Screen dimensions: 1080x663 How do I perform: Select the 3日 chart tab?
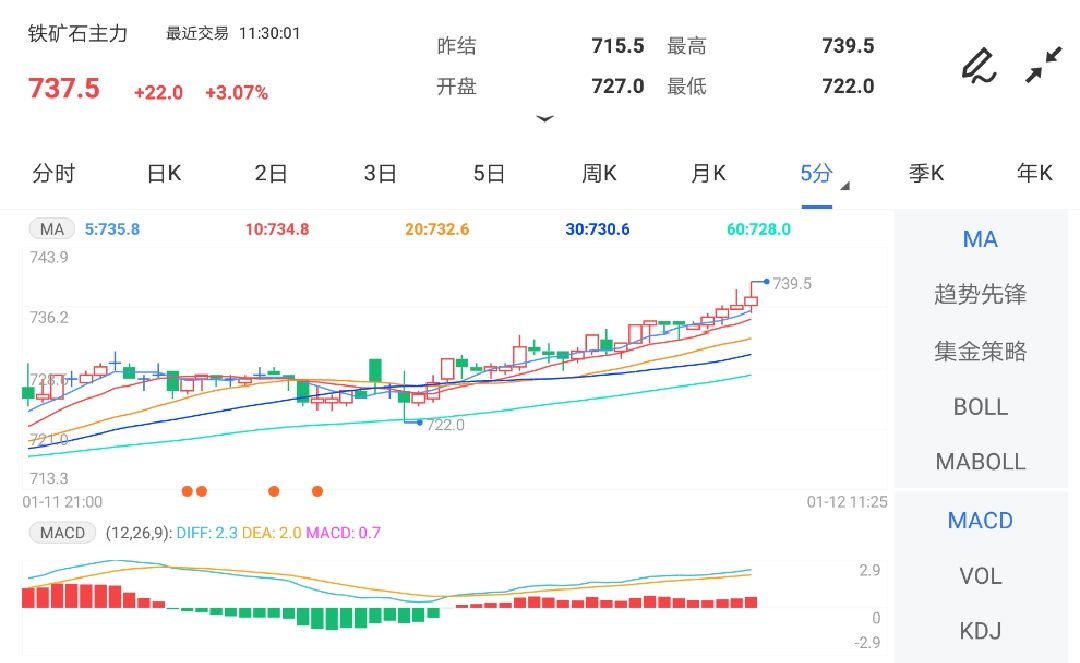pyautogui.click(x=380, y=173)
